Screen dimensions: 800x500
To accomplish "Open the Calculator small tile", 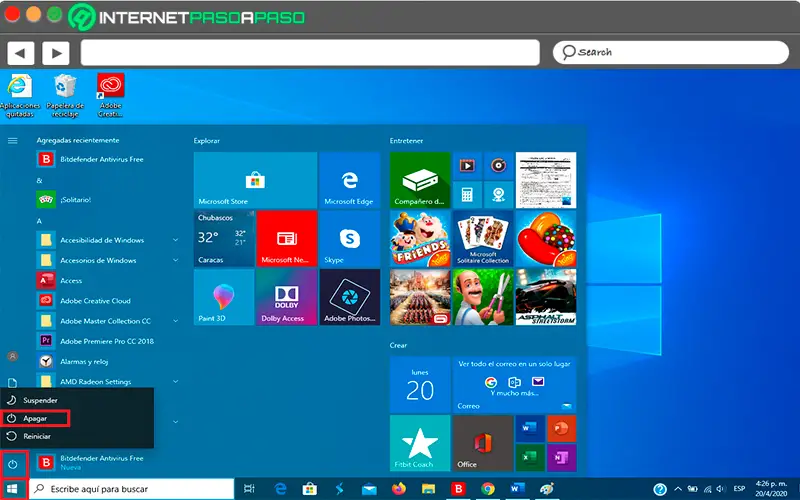I will tap(467, 194).
